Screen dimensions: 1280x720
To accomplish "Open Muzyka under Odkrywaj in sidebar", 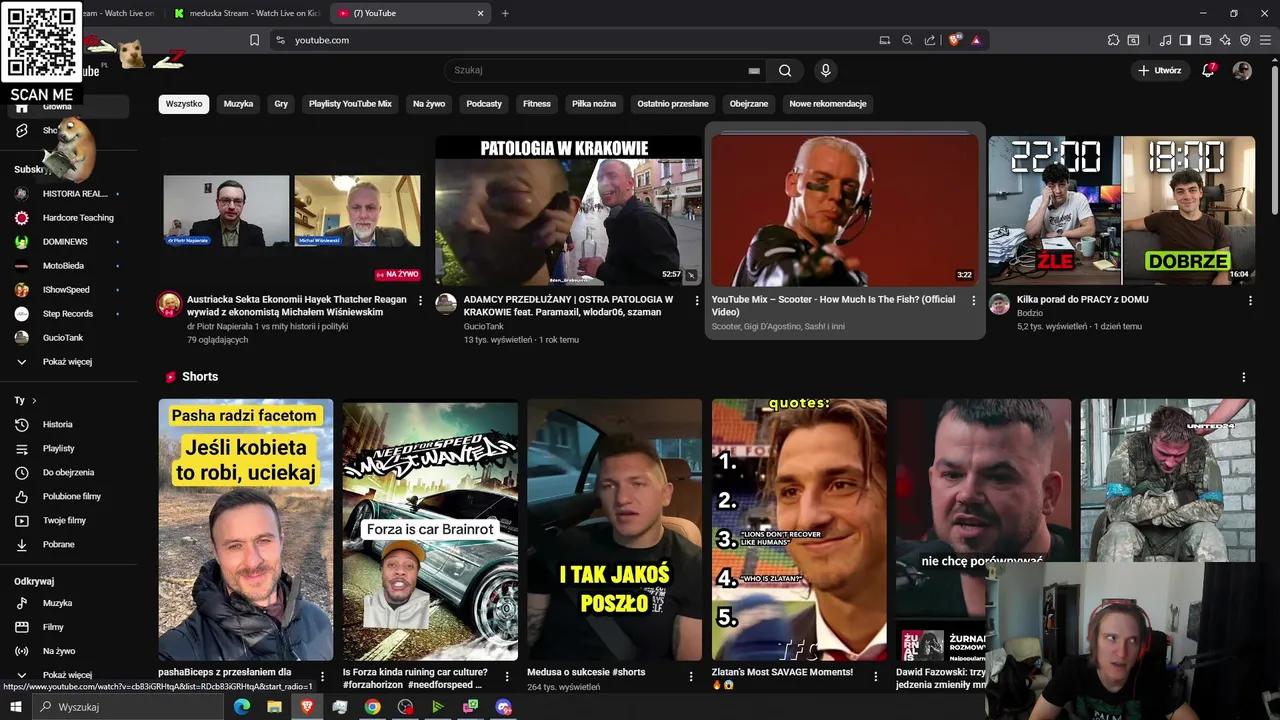I will [x=69, y=603].
